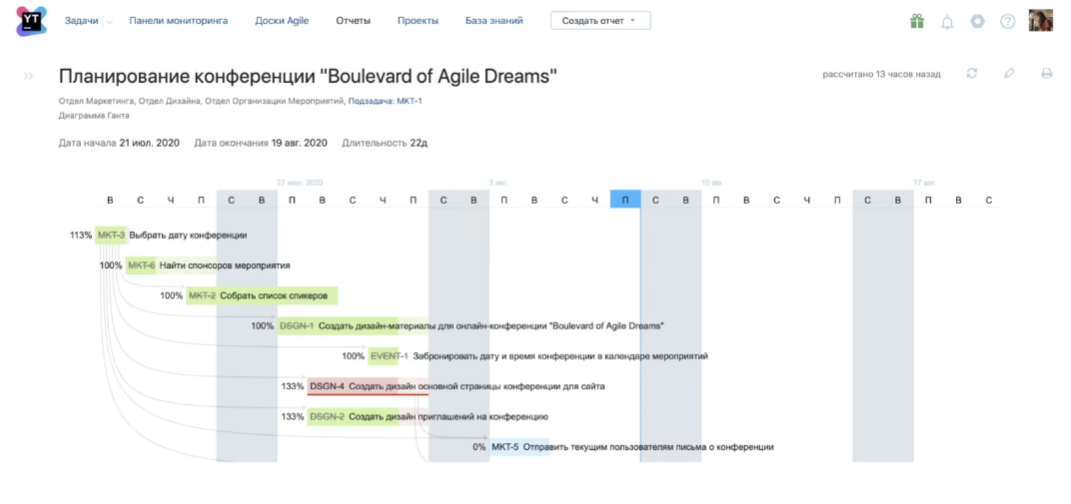1071x504 pixels.
Task: Navigate to База знаний
Action: 494,20
